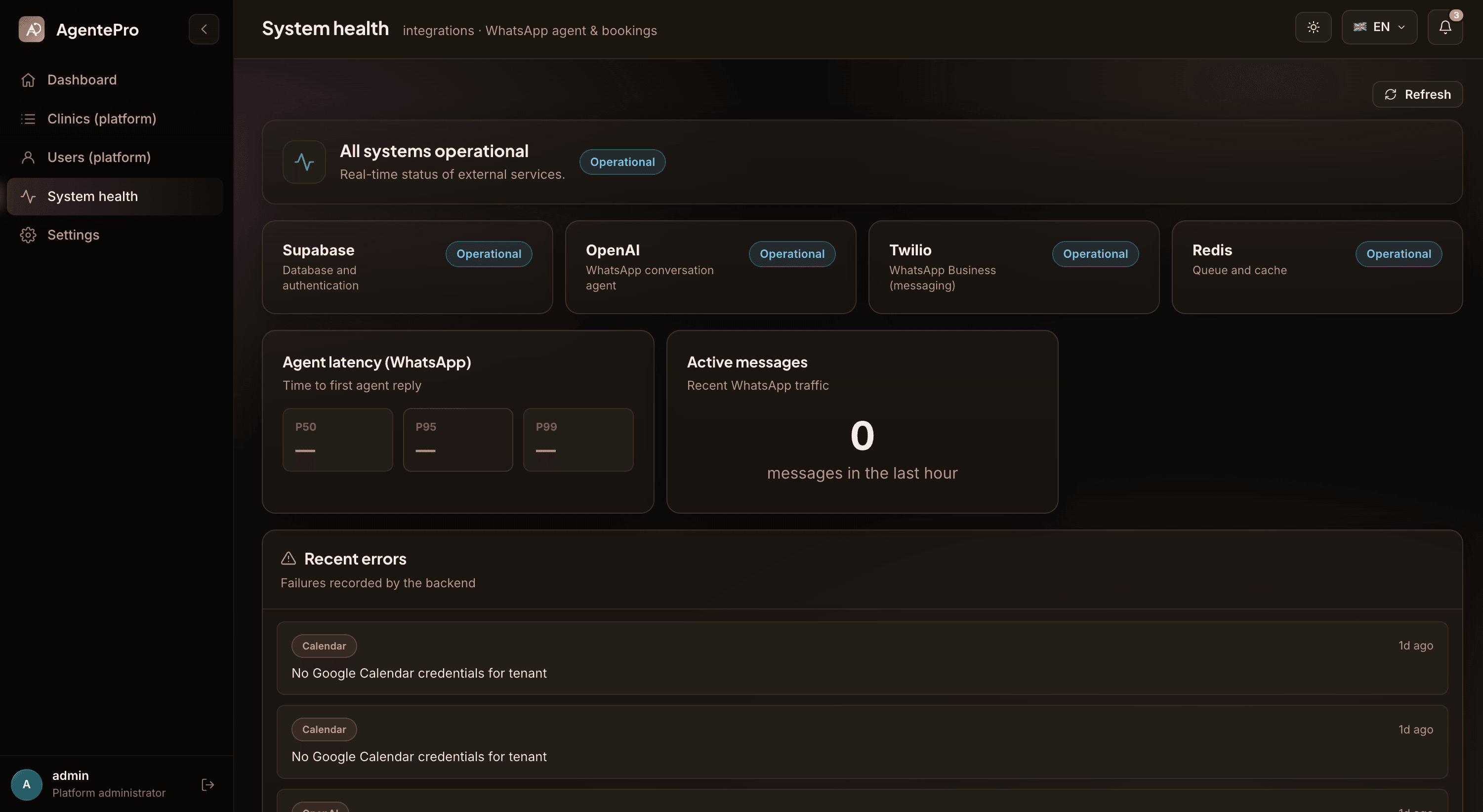The image size is (1483, 812).
Task: Click the P95 latency box
Action: pyautogui.click(x=457, y=440)
